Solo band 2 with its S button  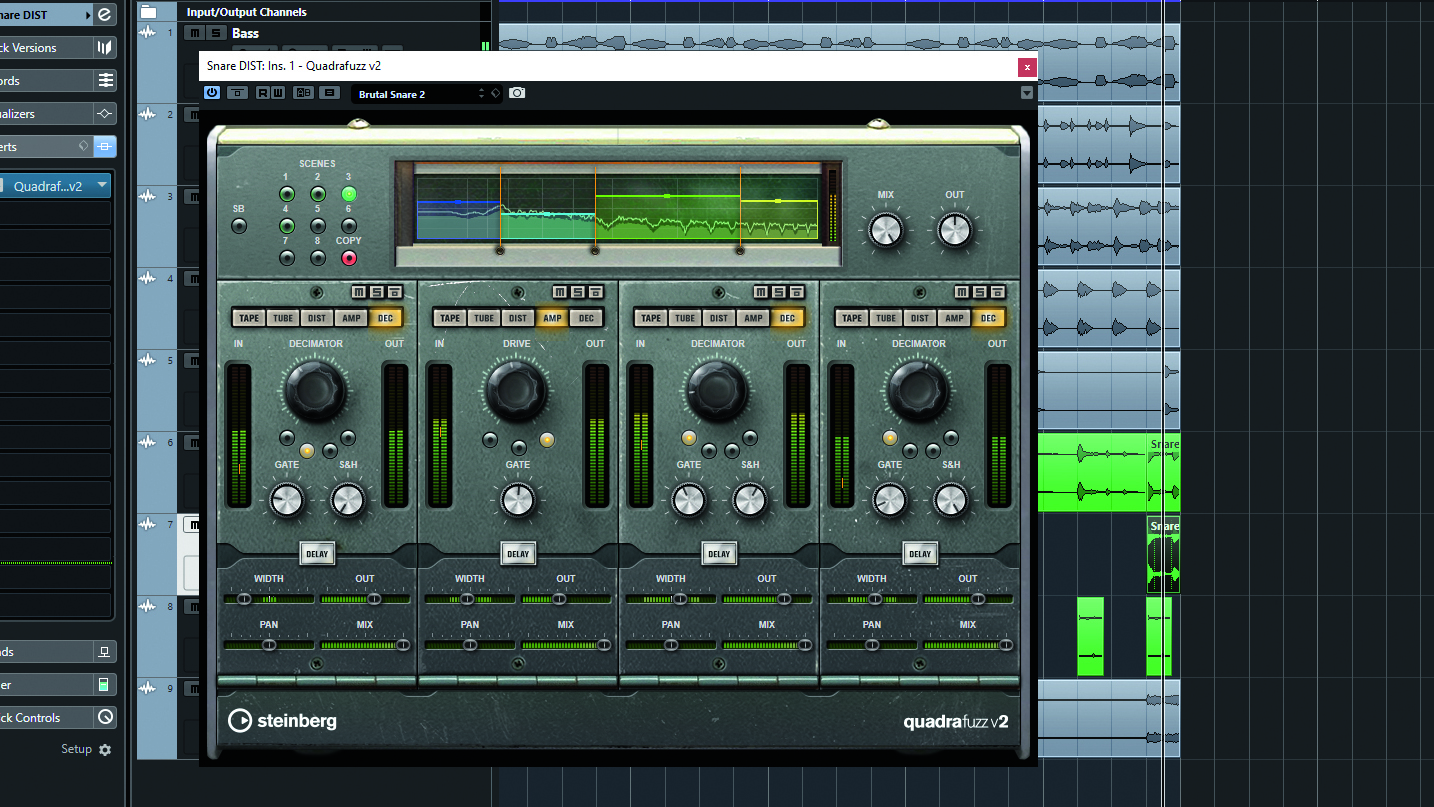point(578,292)
